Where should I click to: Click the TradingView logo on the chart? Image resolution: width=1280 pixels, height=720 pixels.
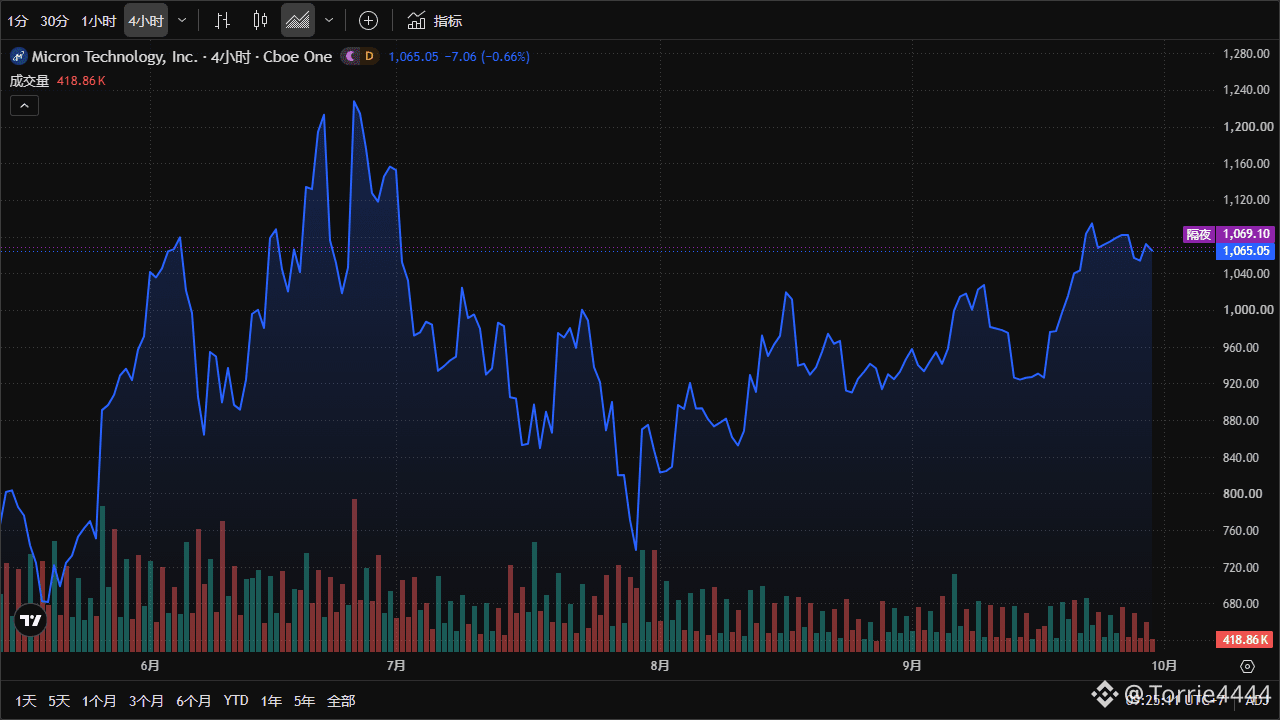tap(31, 620)
